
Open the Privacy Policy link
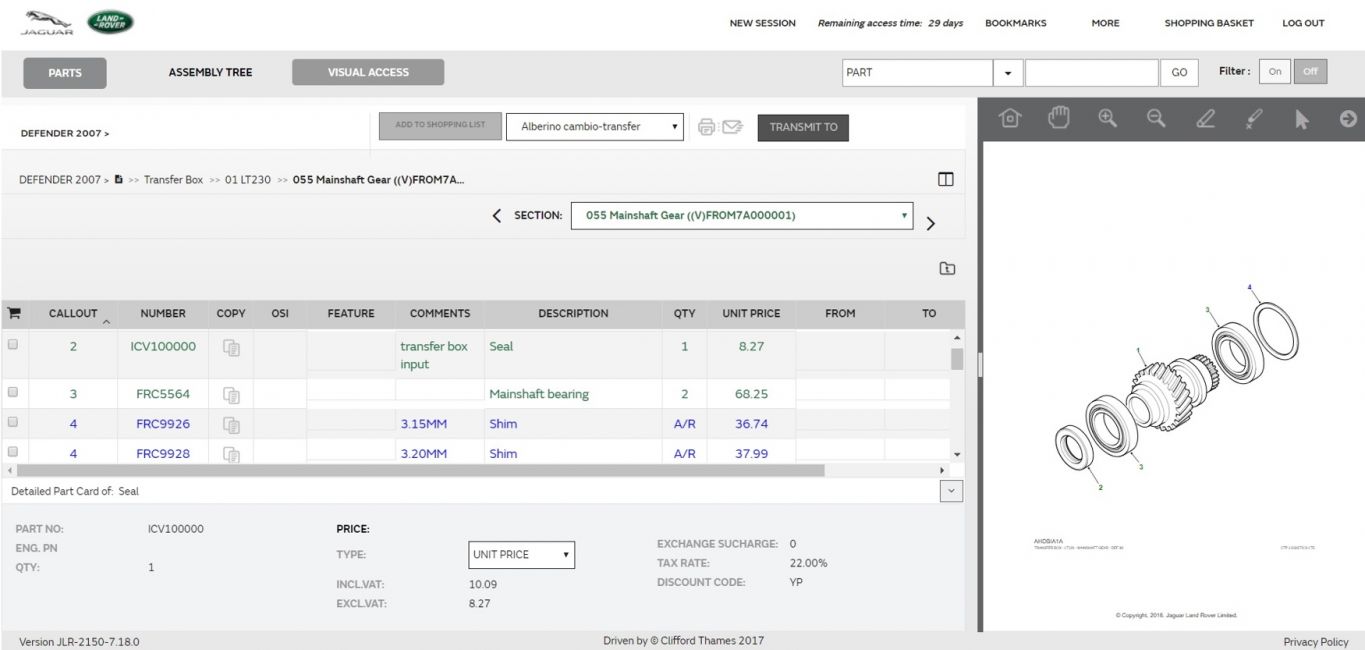point(1316,642)
